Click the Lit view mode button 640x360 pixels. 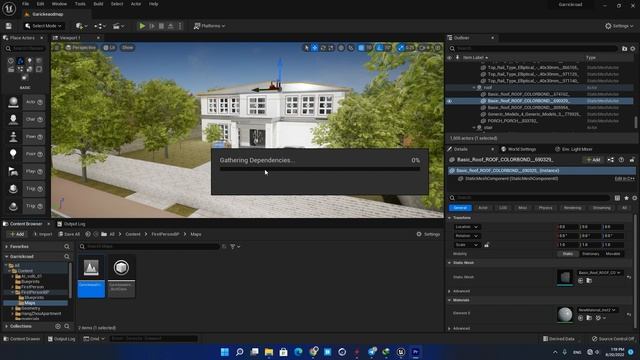pos(109,47)
